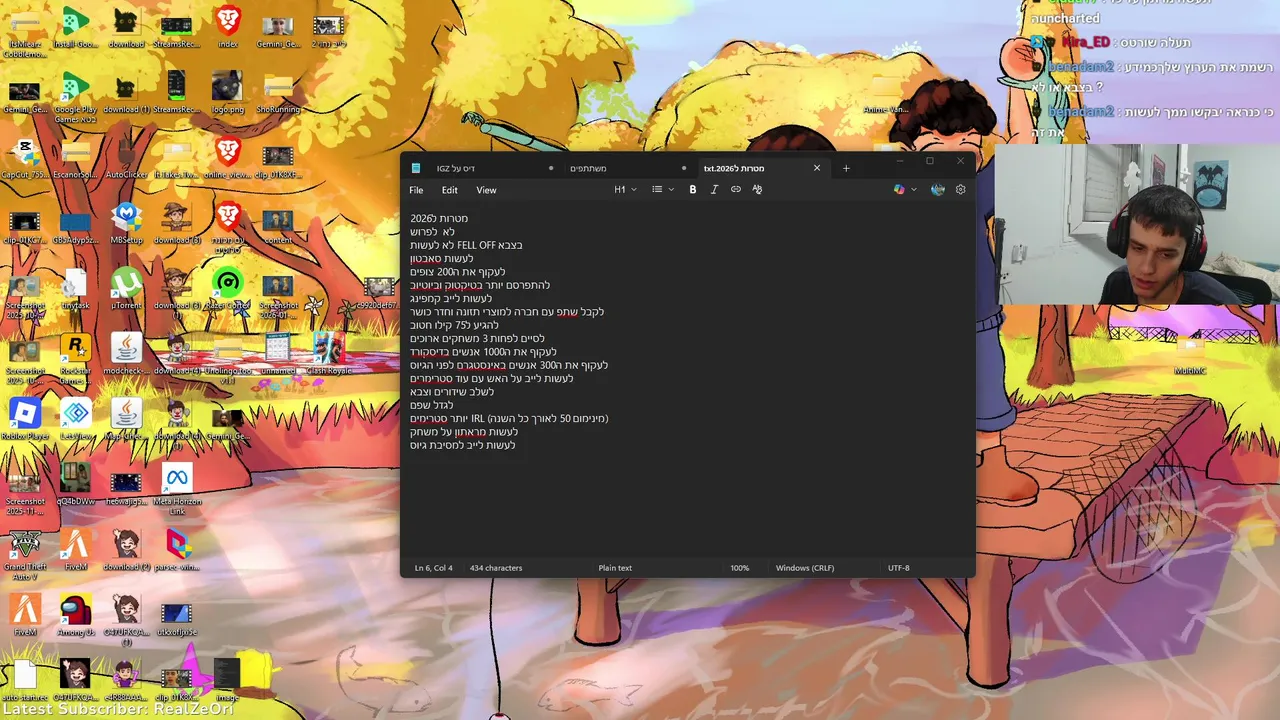Image resolution: width=1280 pixels, height=720 pixels.
Task: Insert a link with the Notepad link icon
Action: coord(736,190)
